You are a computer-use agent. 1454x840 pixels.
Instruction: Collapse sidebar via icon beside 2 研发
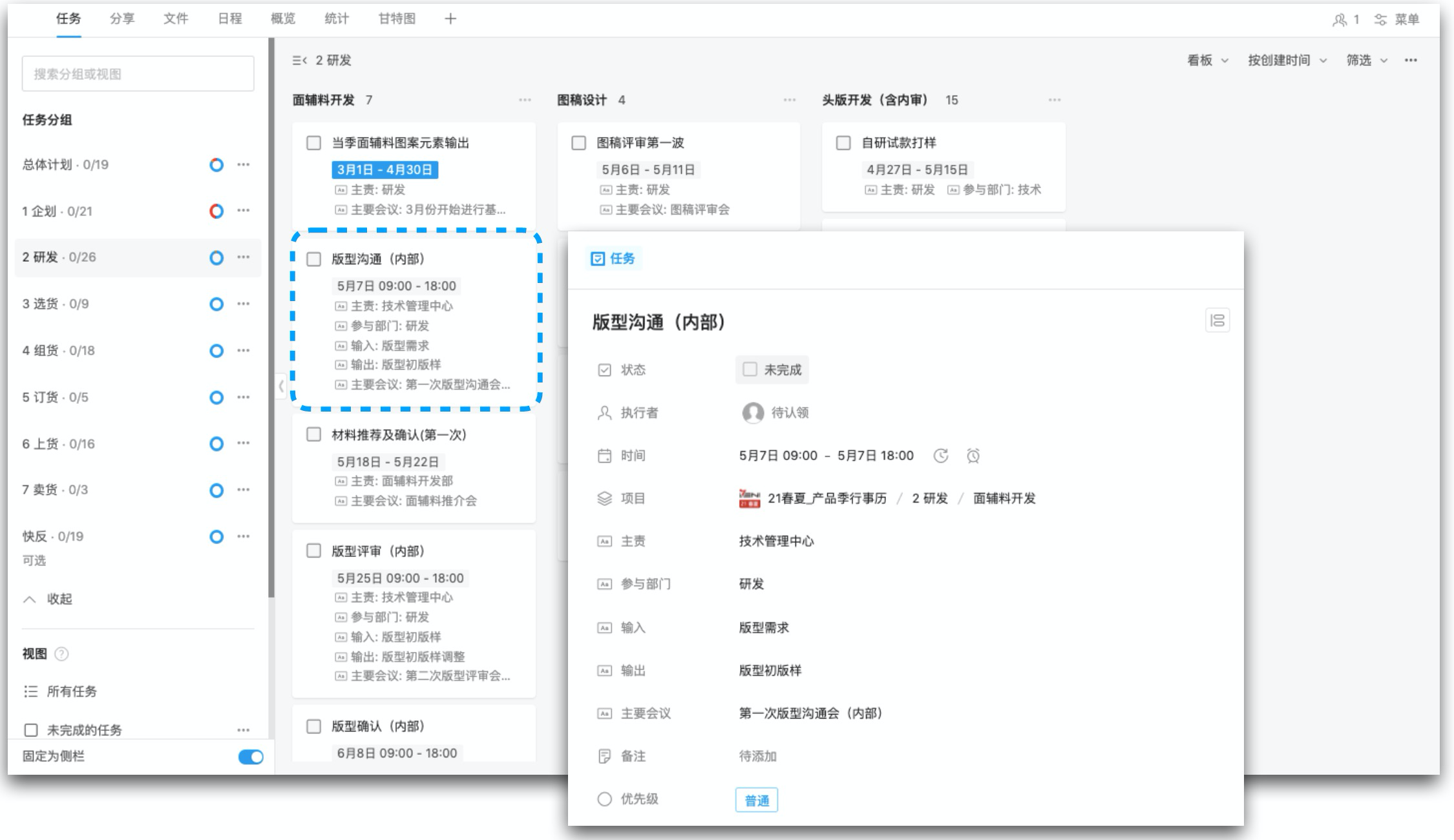(299, 60)
